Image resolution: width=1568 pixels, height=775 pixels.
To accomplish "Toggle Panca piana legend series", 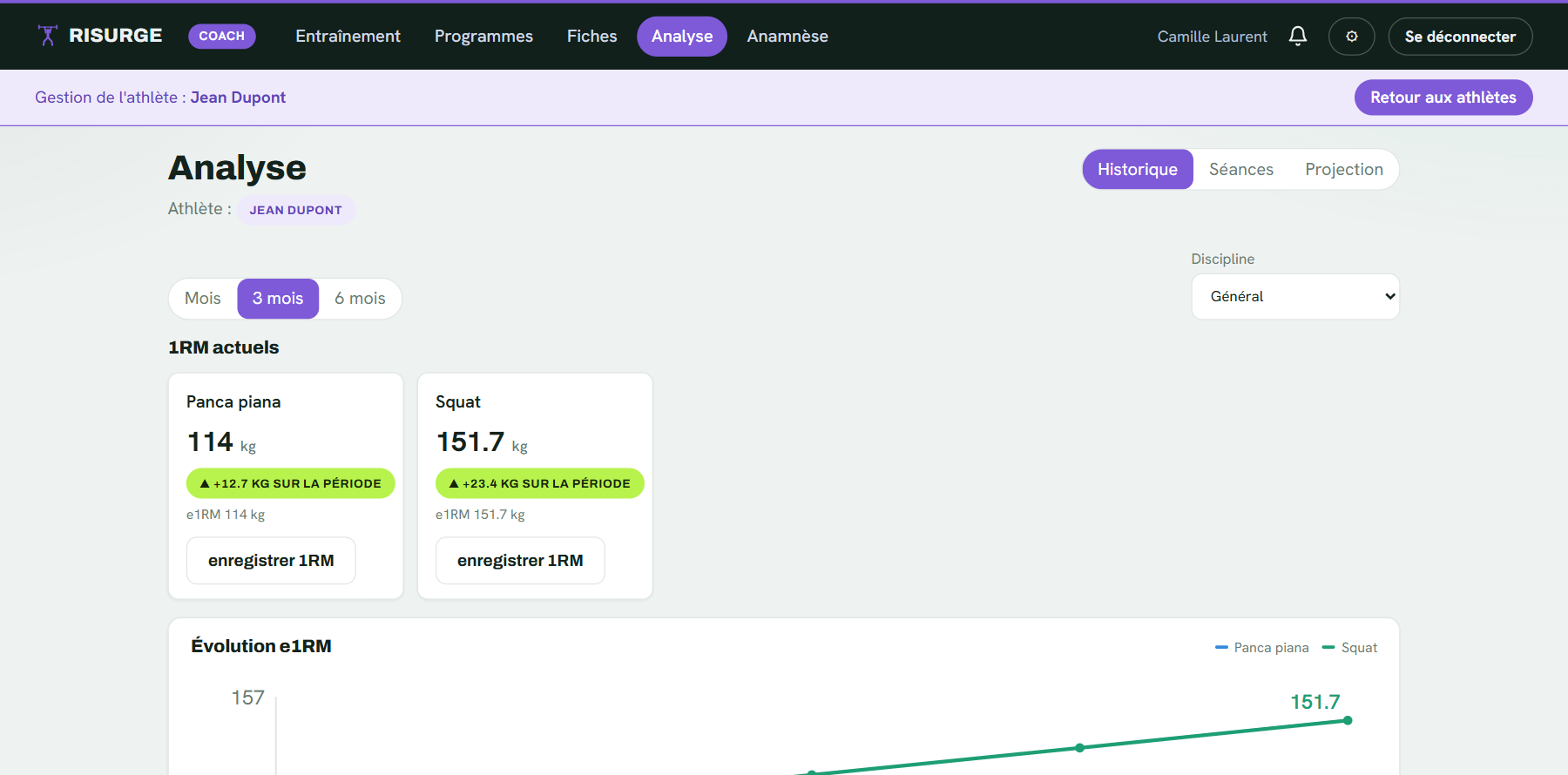I will click(x=1262, y=648).
